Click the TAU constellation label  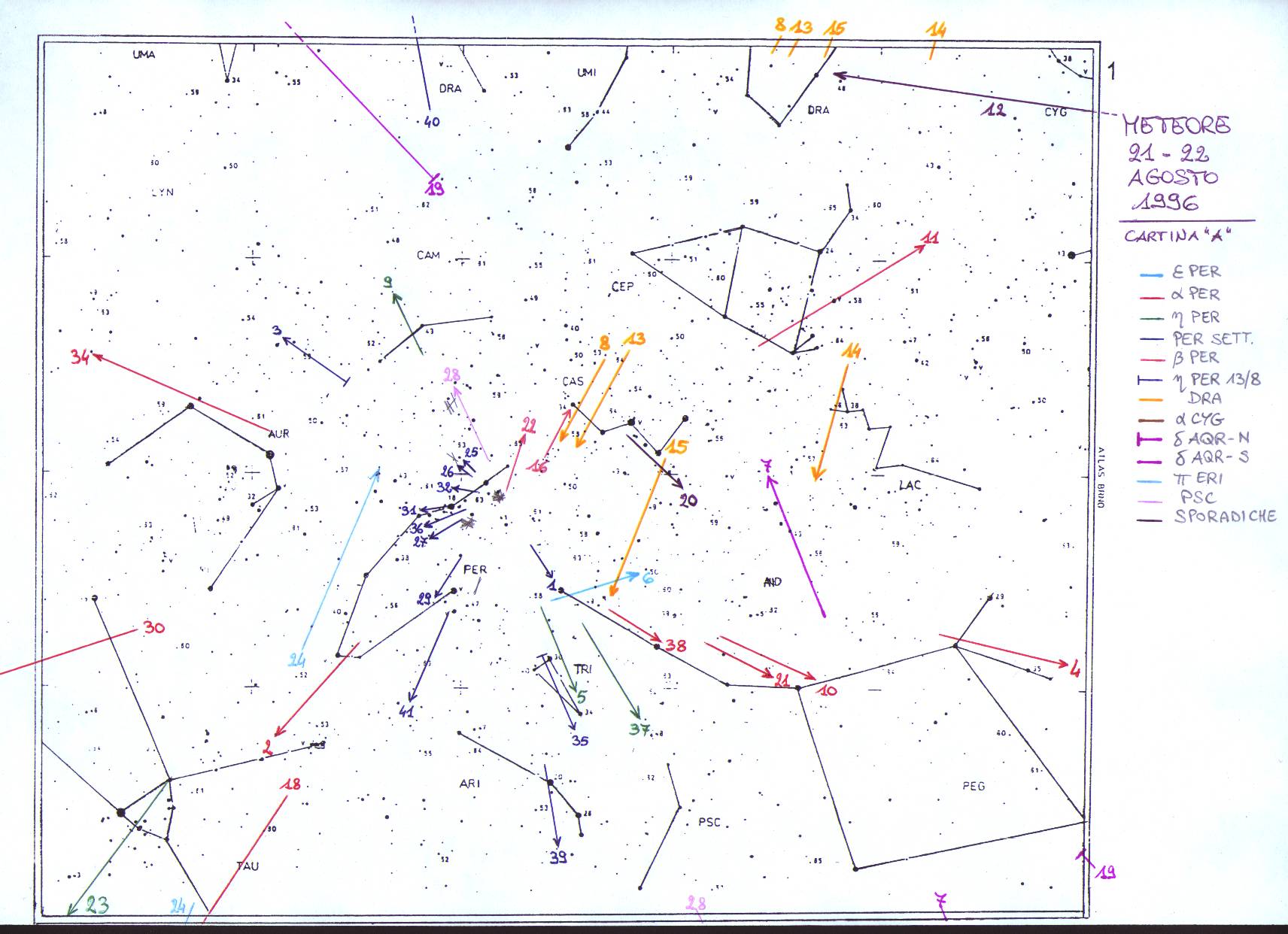pyautogui.click(x=248, y=866)
